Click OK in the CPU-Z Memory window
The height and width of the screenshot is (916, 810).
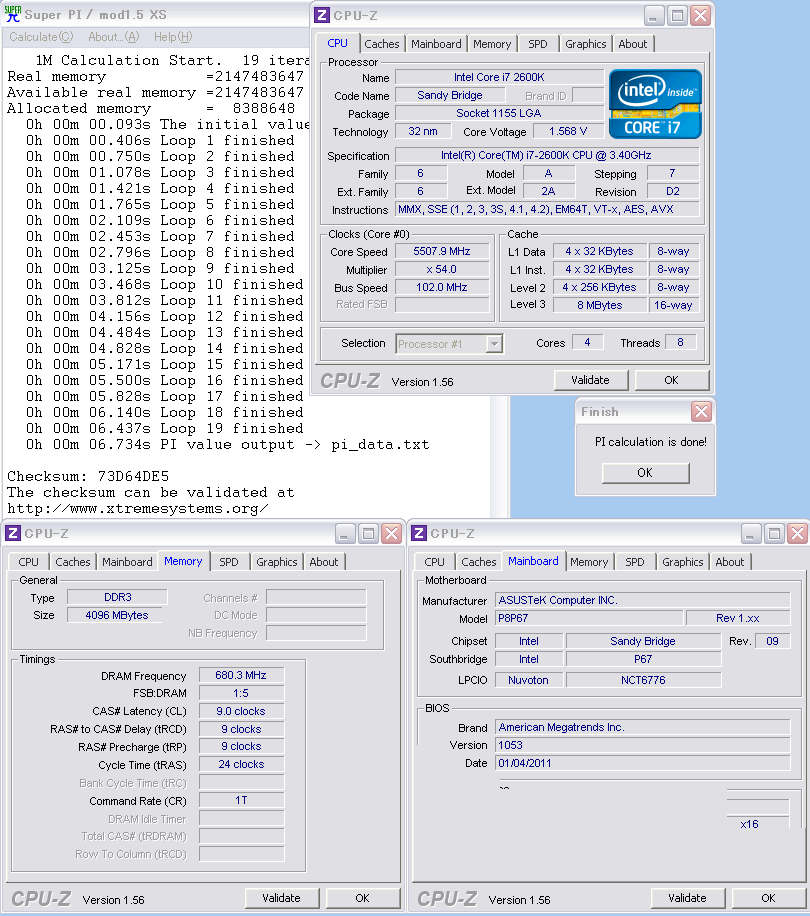[363, 898]
